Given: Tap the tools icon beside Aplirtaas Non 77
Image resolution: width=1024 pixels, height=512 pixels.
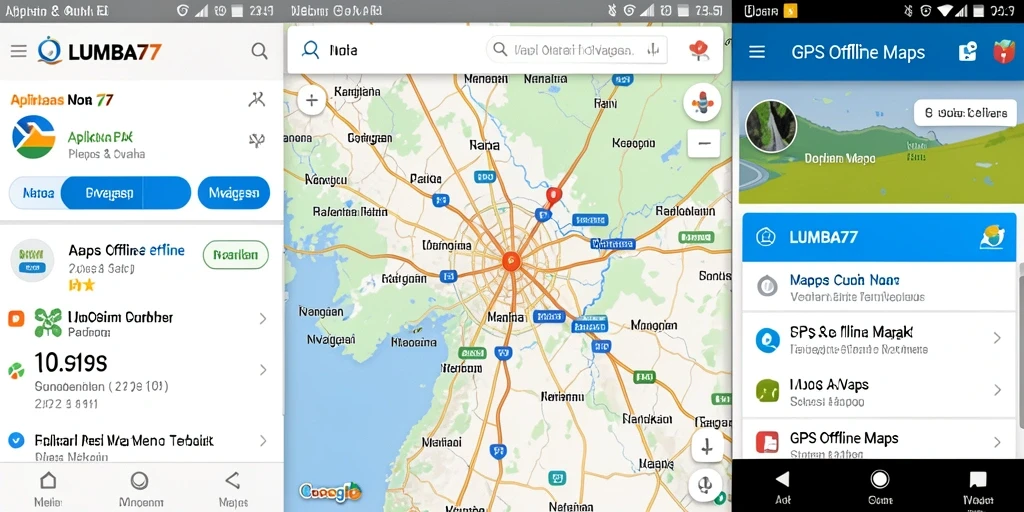Looking at the screenshot, I should pos(257,99).
